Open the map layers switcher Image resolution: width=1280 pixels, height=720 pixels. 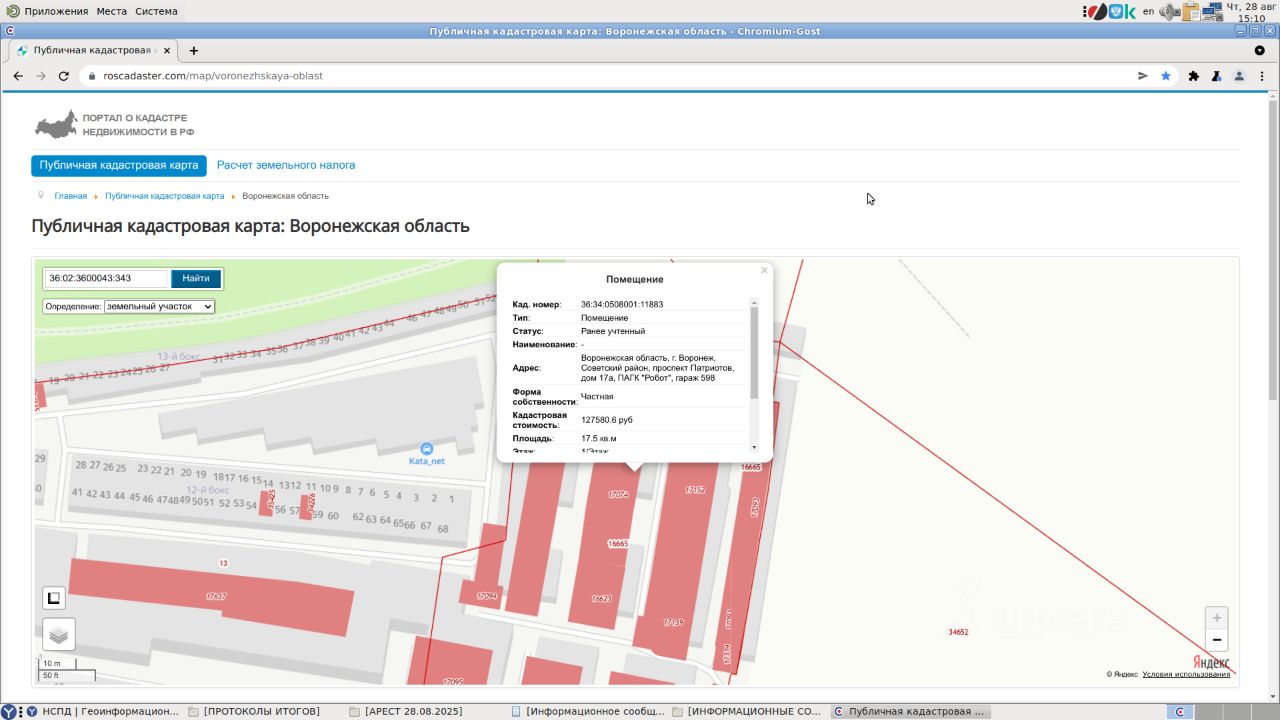coord(59,634)
